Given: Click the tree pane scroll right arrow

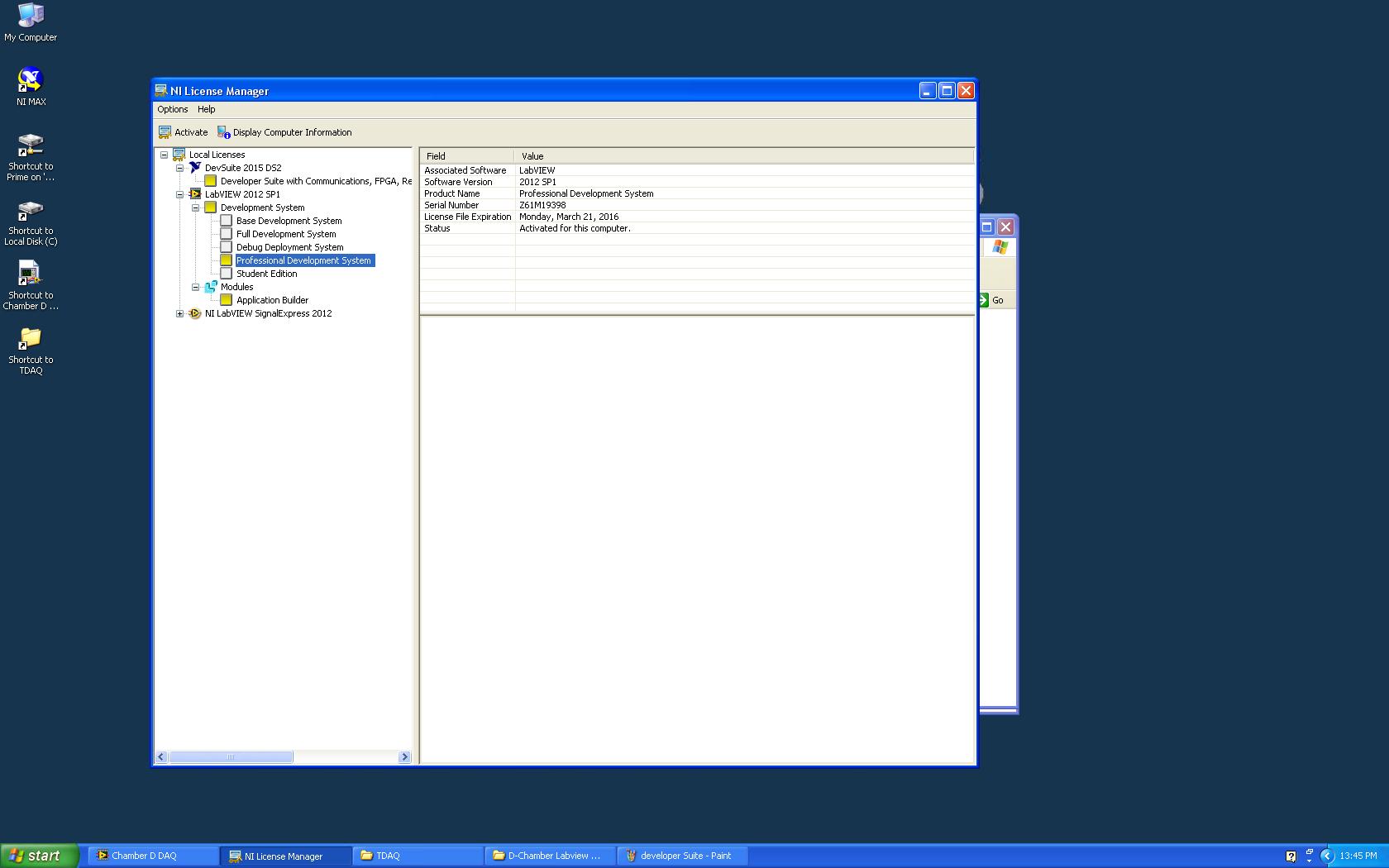Looking at the screenshot, I should click(x=404, y=756).
